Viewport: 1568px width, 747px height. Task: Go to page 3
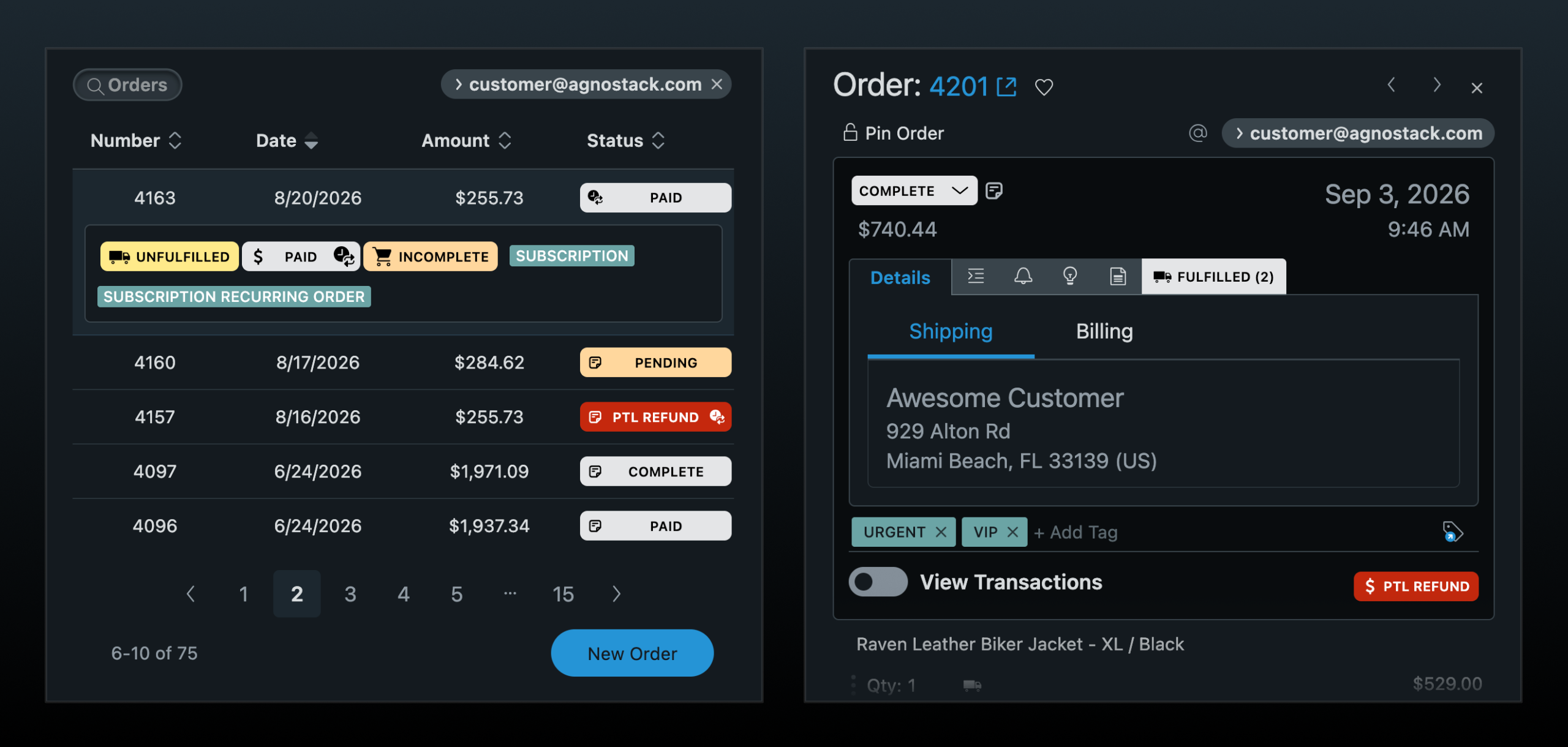(x=350, y=594)
